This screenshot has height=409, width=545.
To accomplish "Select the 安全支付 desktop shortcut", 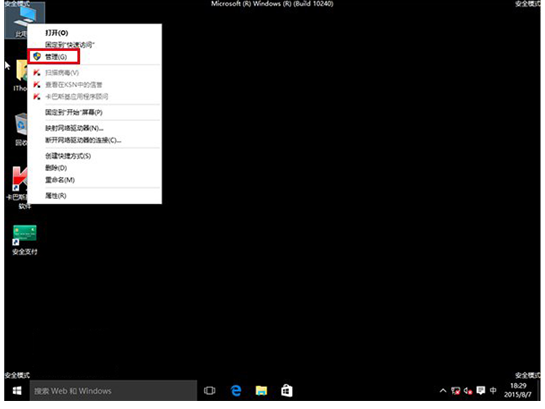I will pyautogui.click(x=24, y=240).
